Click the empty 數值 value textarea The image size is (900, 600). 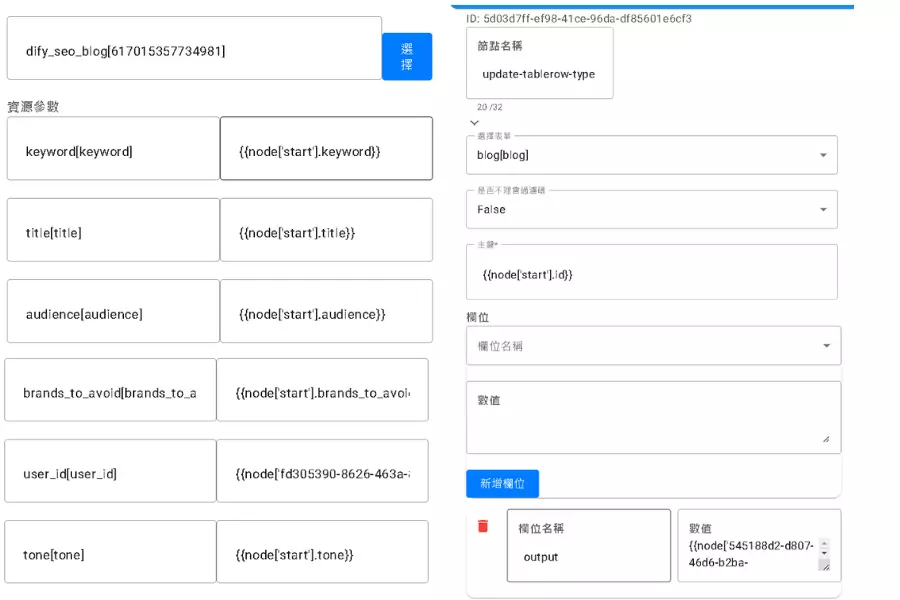(653, 420)
